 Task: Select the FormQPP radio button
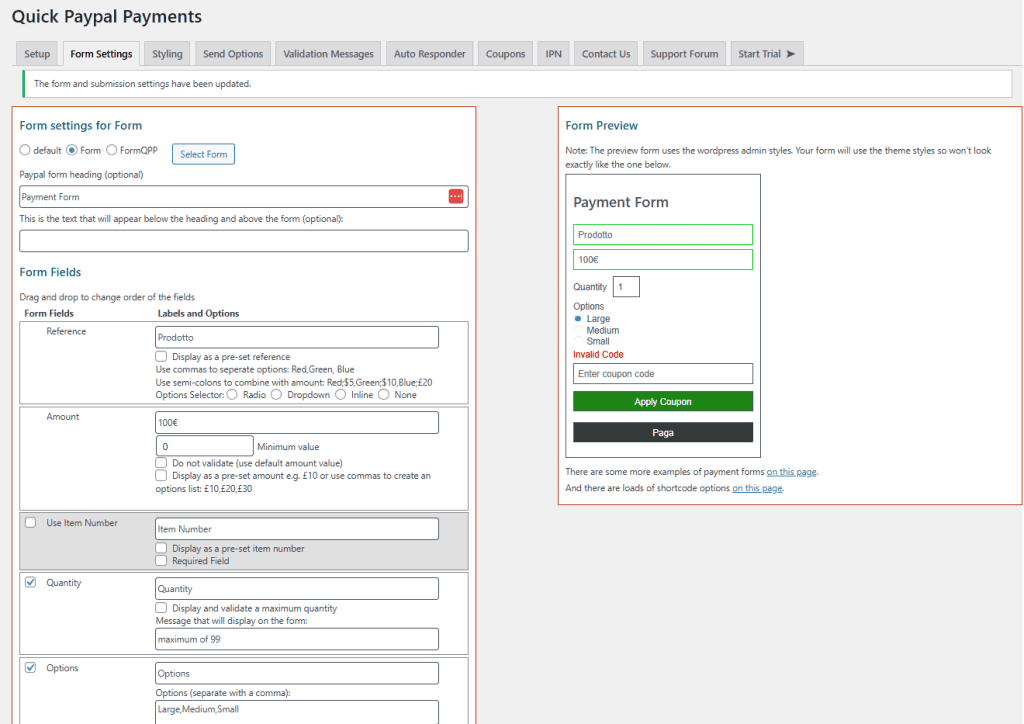(111, 150)
